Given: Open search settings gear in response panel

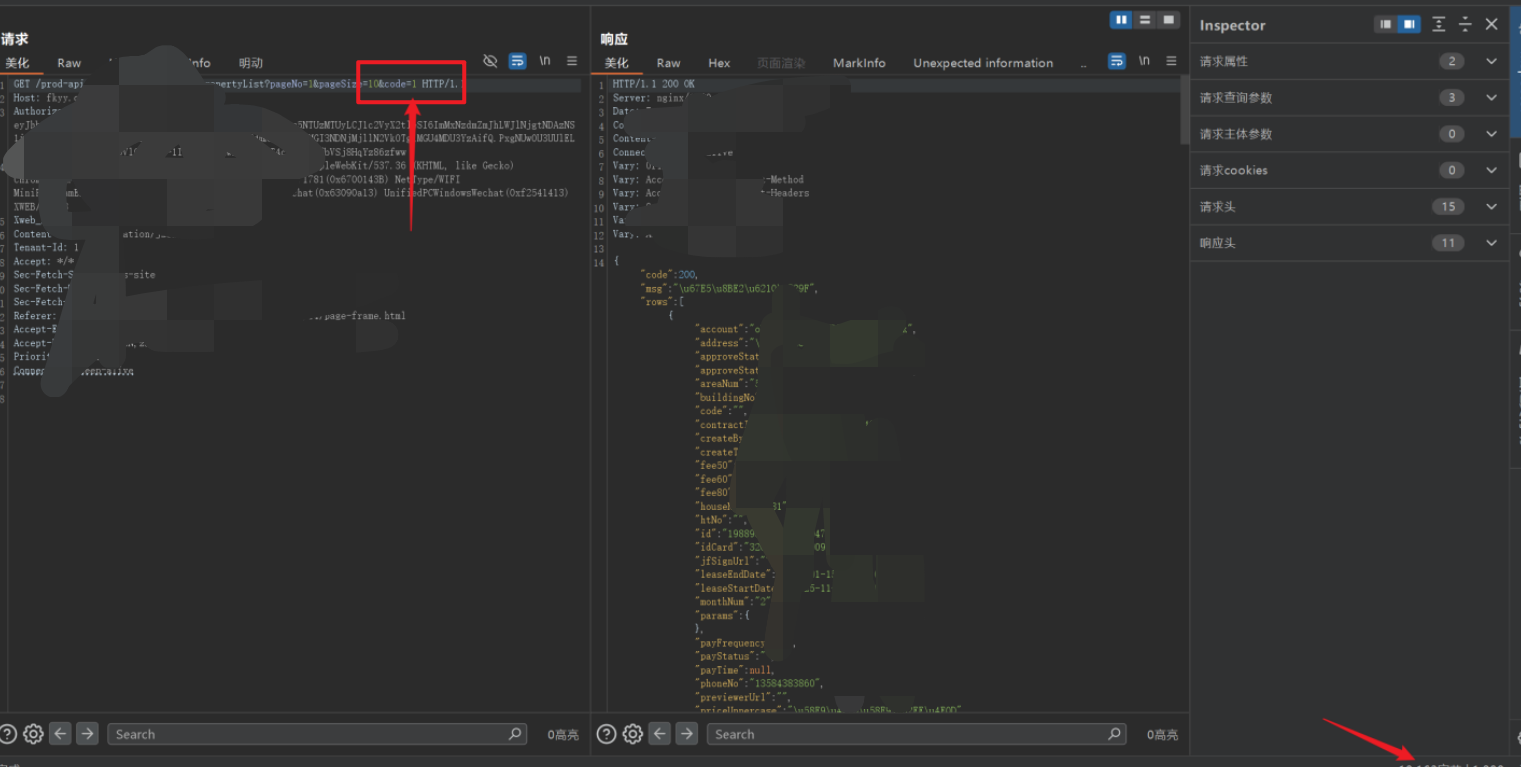Looking at the screenshot, I should (632, 734).
